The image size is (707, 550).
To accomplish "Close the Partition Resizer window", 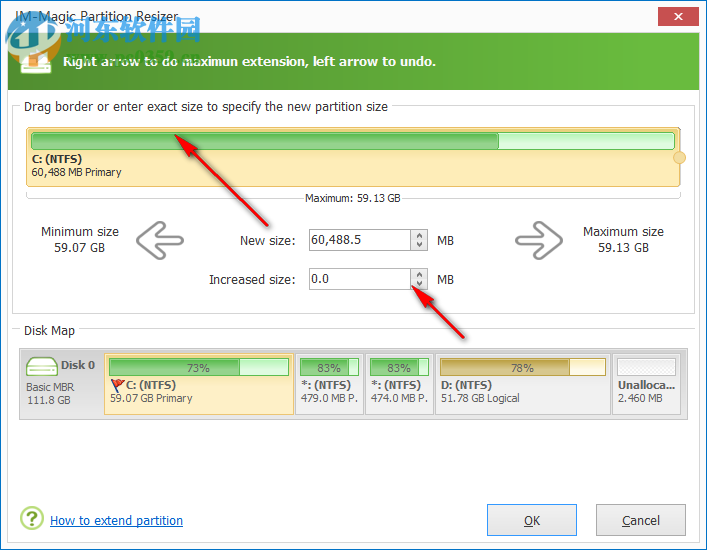I will (678, 17).
